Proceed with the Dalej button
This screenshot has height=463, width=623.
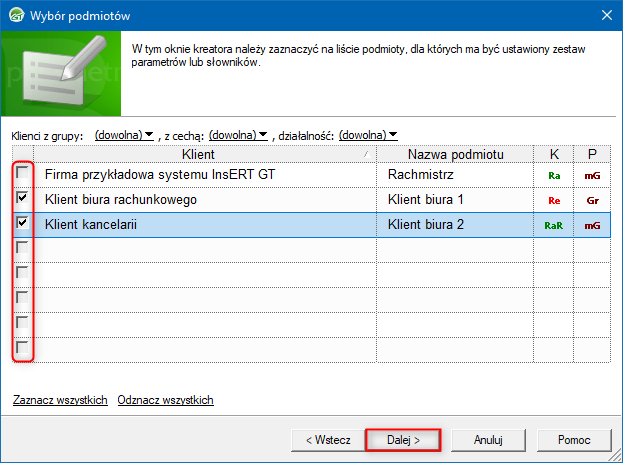point(403,440)
